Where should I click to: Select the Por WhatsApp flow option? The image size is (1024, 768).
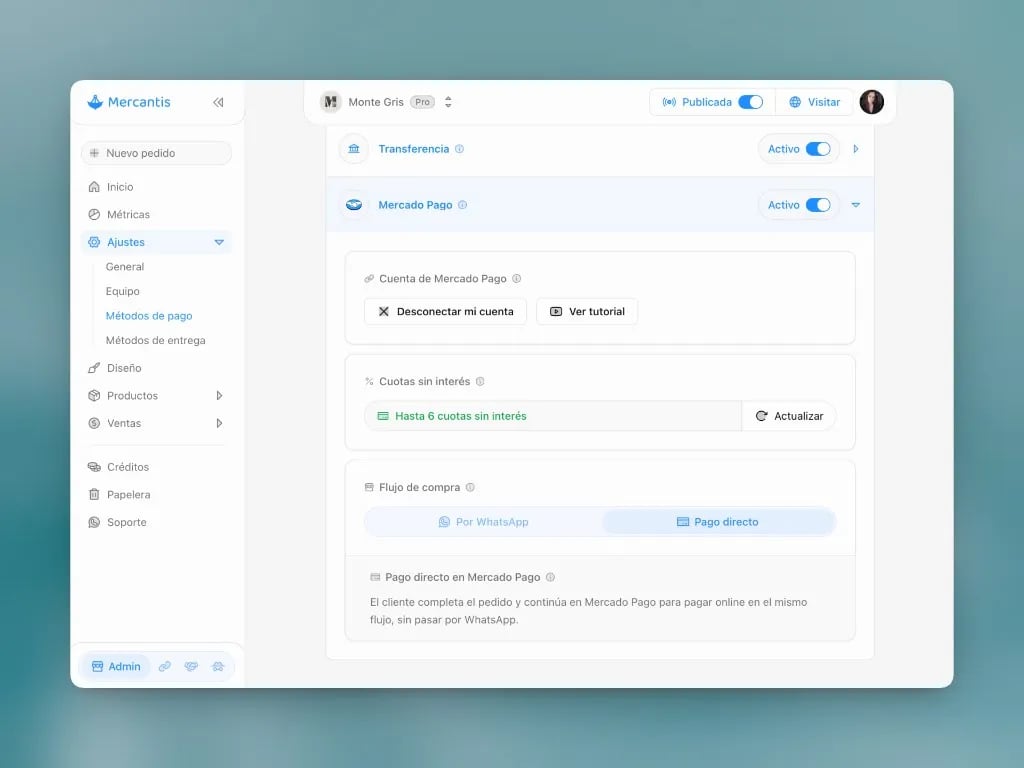coord(483,522)
